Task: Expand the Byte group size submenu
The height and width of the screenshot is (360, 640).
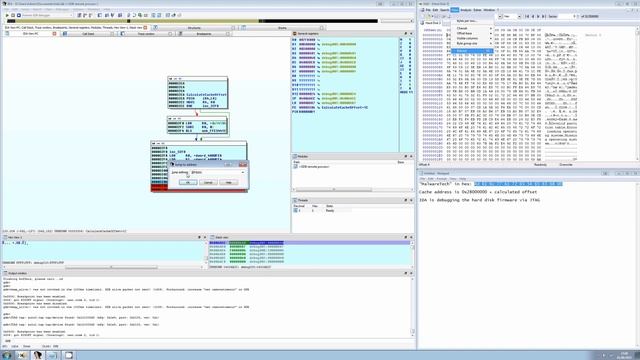Action: (472, 43)
